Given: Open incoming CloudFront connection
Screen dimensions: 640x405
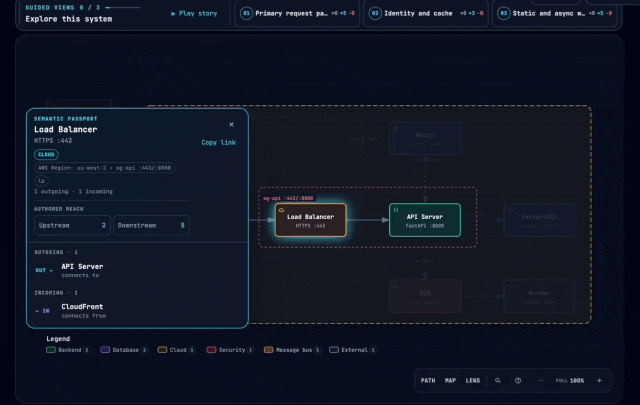Looking at the screenshot, I should point(137,311).
